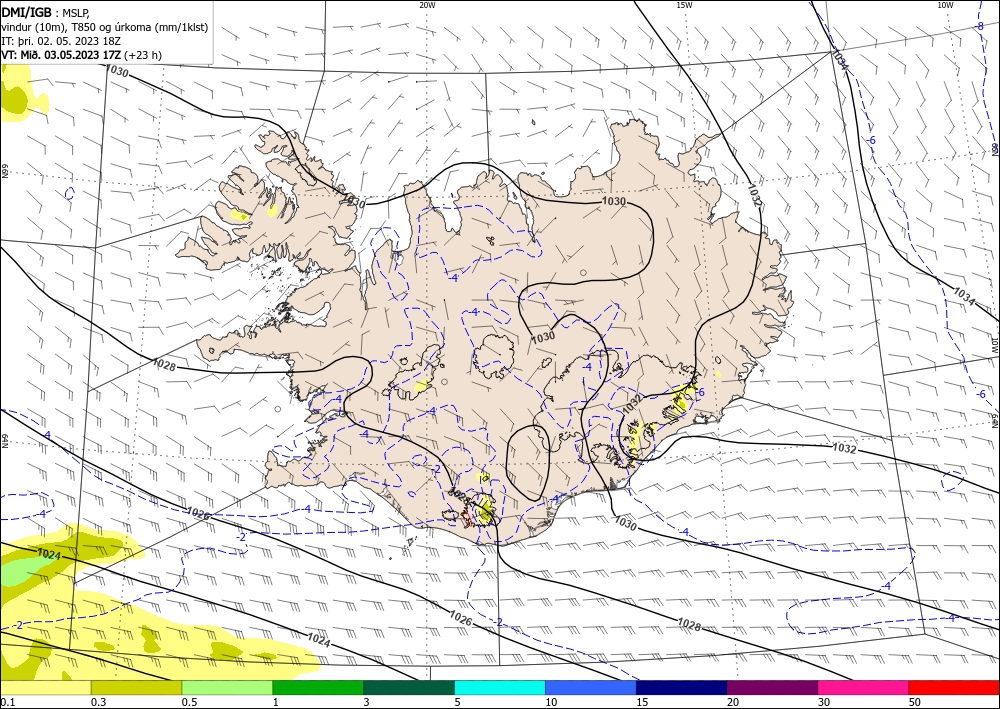This screenshot has width=1000, height=709.
Task: Click 'VT: Mið. 03.05.2023 17Z' valid time
Action: pyautogui.click(x=61, y=55)
